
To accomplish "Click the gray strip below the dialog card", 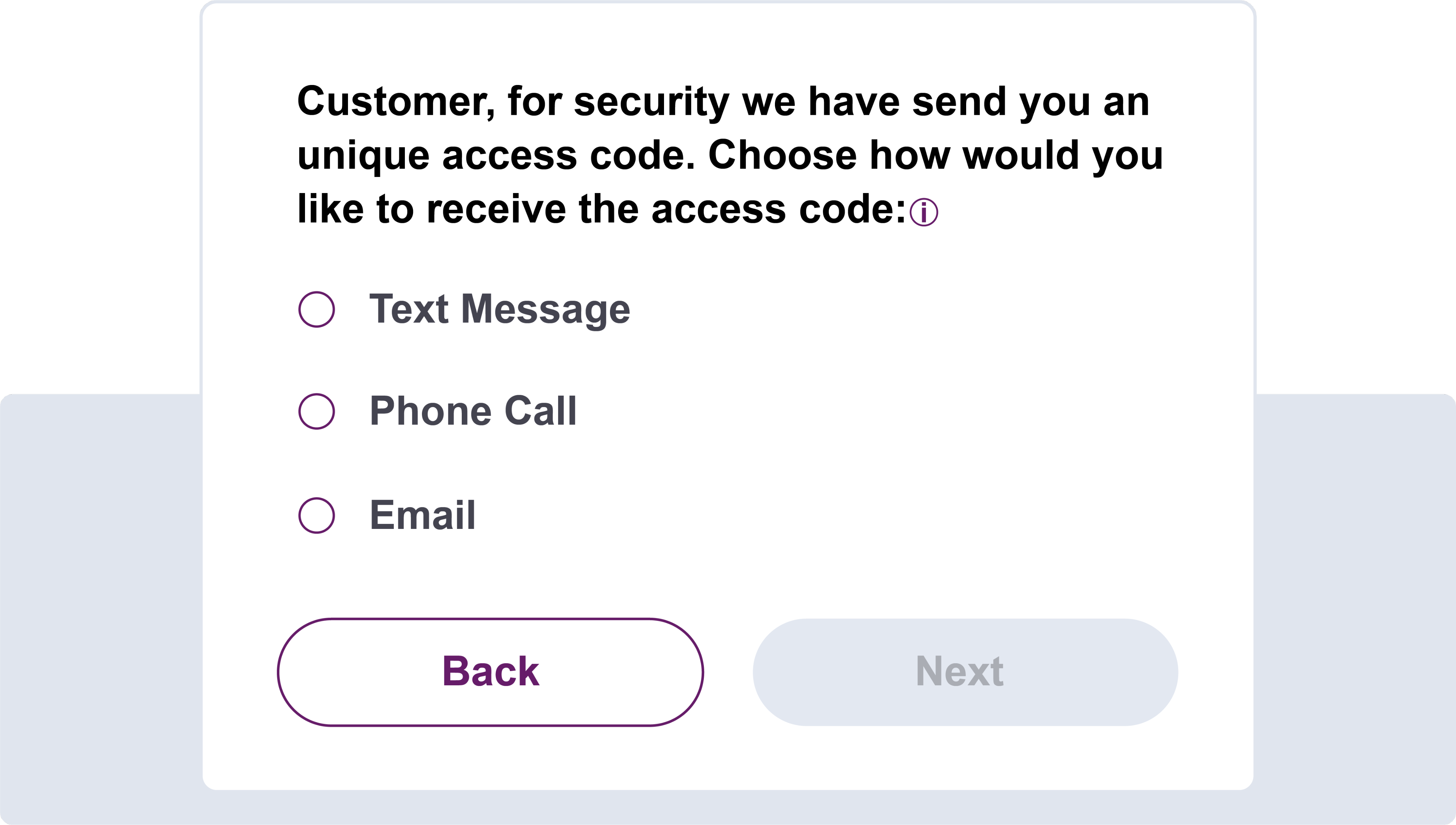I will [x=728, y=808].
